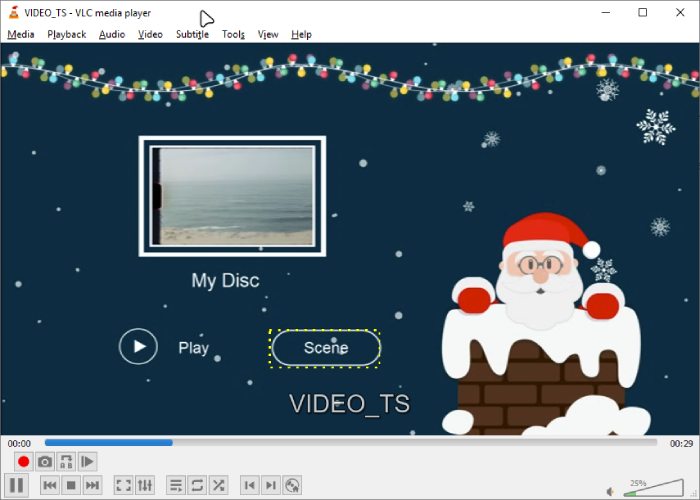700x500 pixels.
Task: Minimize the VLC window
Action: coord(606,12)
